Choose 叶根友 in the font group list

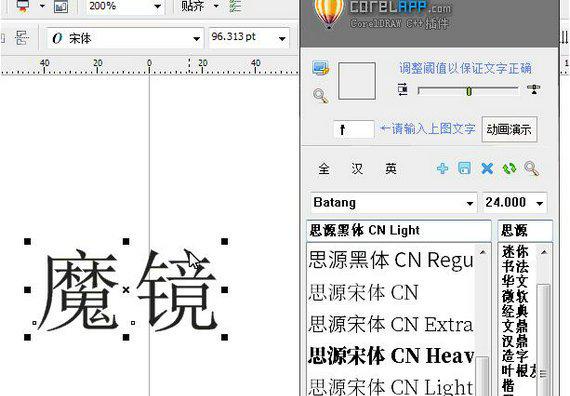coord(519,371)
